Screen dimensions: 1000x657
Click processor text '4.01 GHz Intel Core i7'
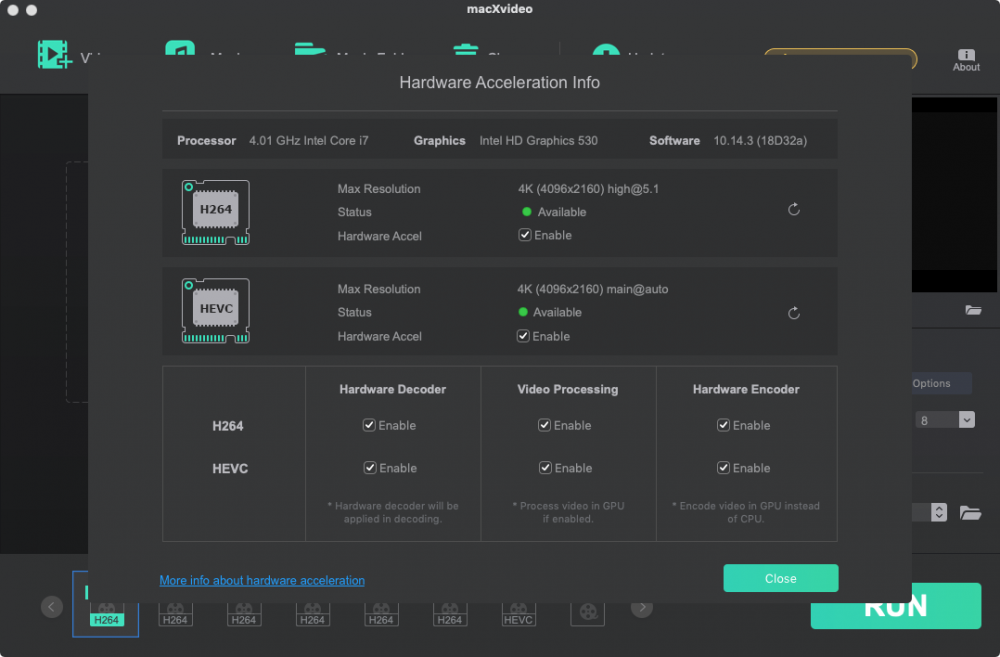(309, 140)
